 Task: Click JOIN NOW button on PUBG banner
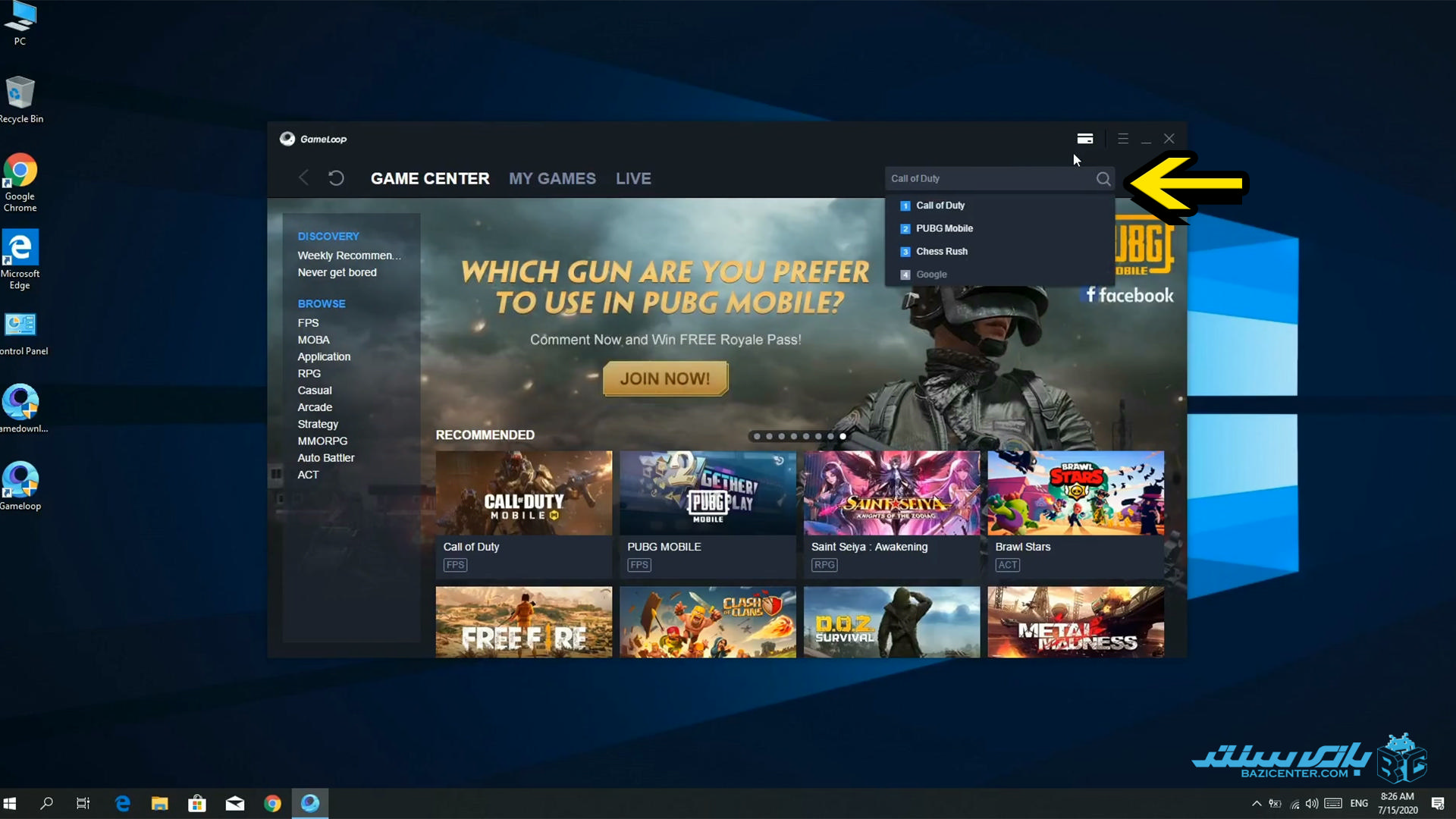[665, 378]
